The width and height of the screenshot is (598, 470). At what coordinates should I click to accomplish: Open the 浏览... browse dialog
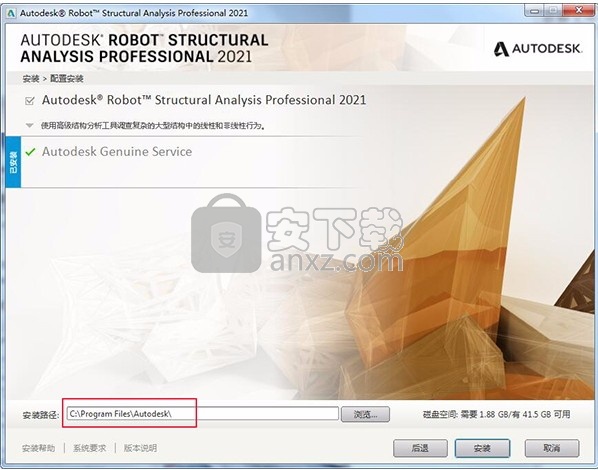click(x=365, y=414)
